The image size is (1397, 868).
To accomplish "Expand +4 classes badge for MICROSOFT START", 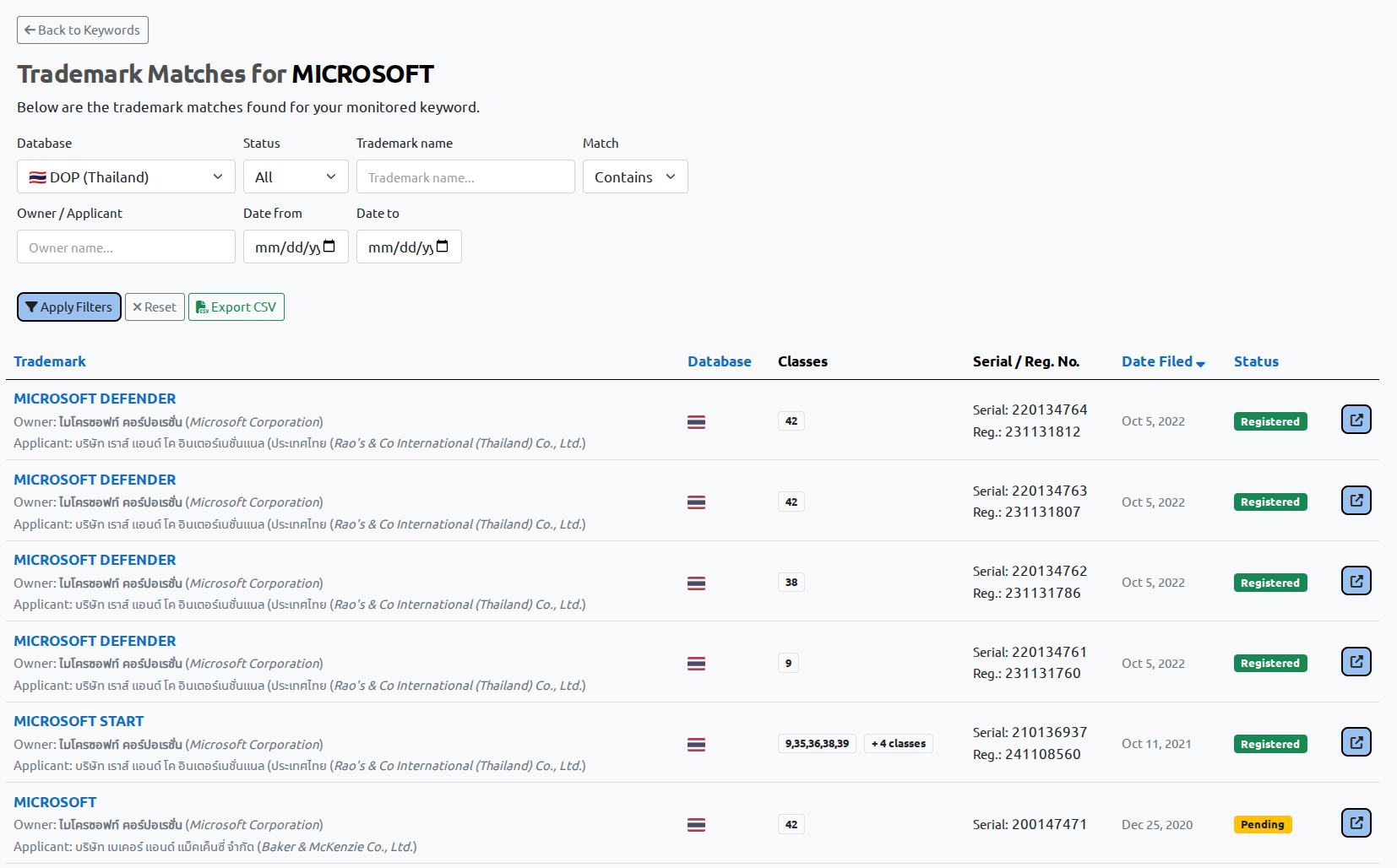I will 899,744.
